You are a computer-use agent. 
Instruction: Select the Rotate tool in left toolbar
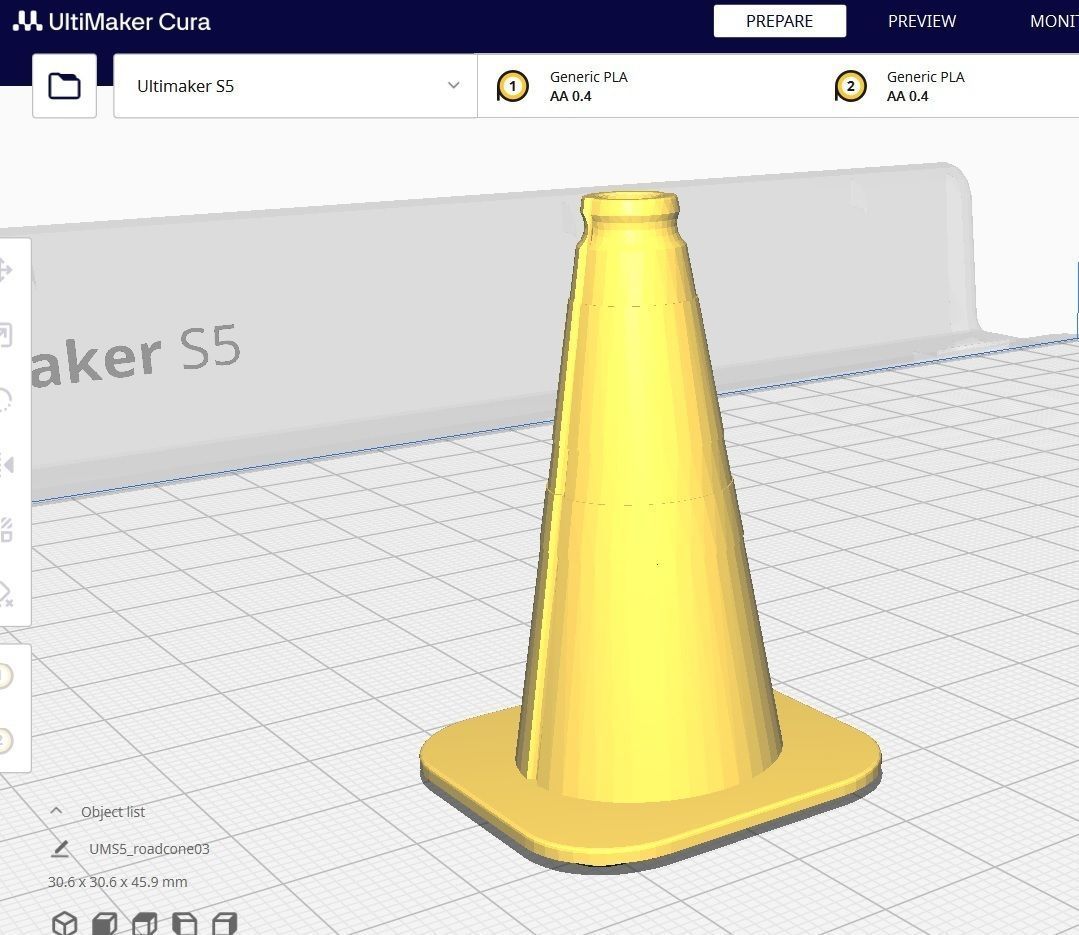click(x=6, y=400)
